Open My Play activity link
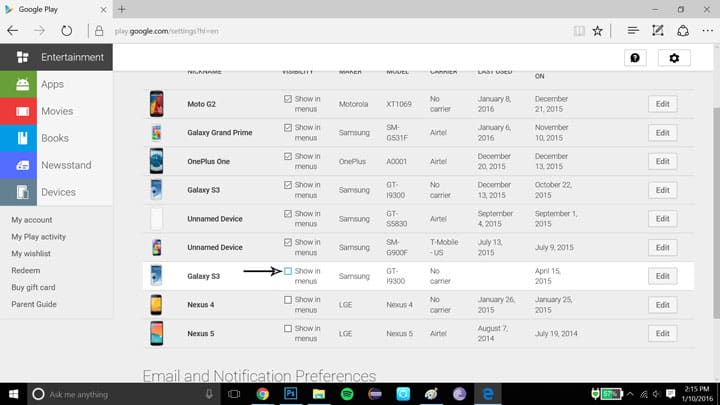Viewport: 720px width, 405px height. (39, 236)
